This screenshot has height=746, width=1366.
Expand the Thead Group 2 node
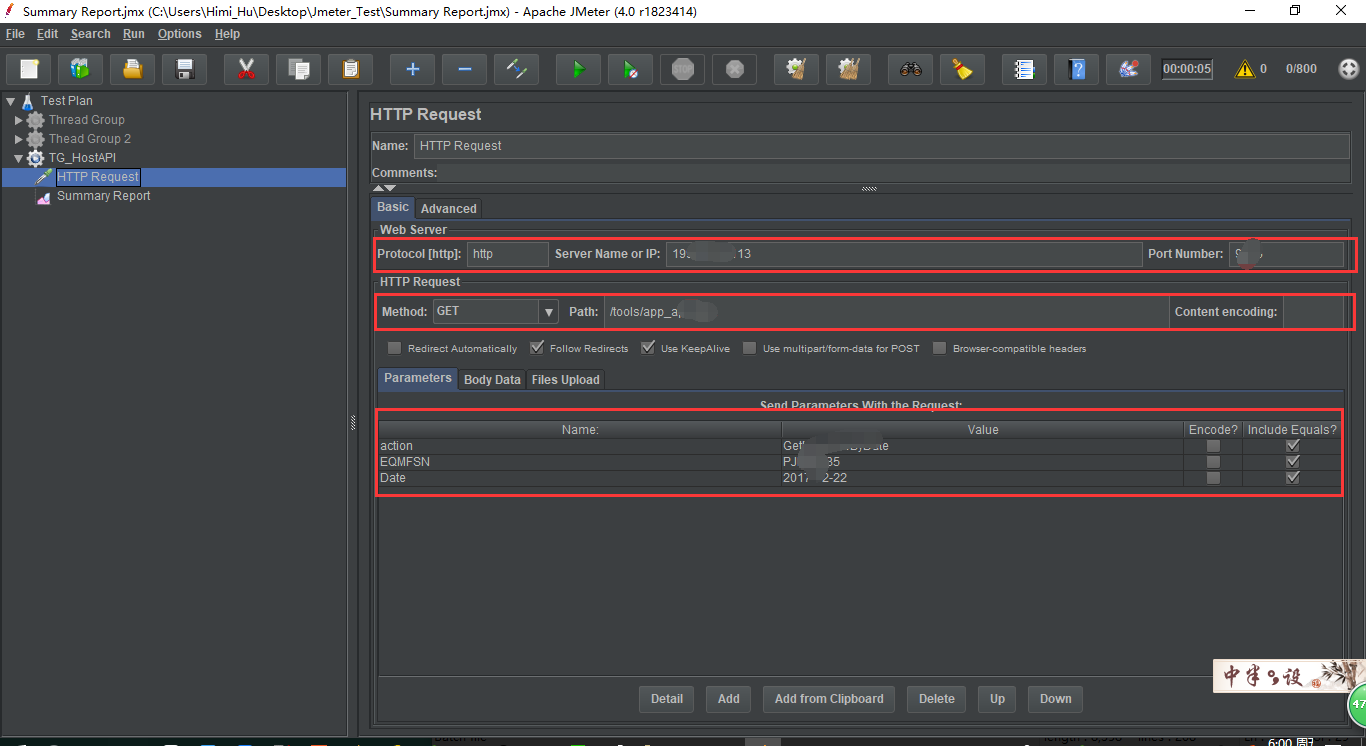[18, 139]
